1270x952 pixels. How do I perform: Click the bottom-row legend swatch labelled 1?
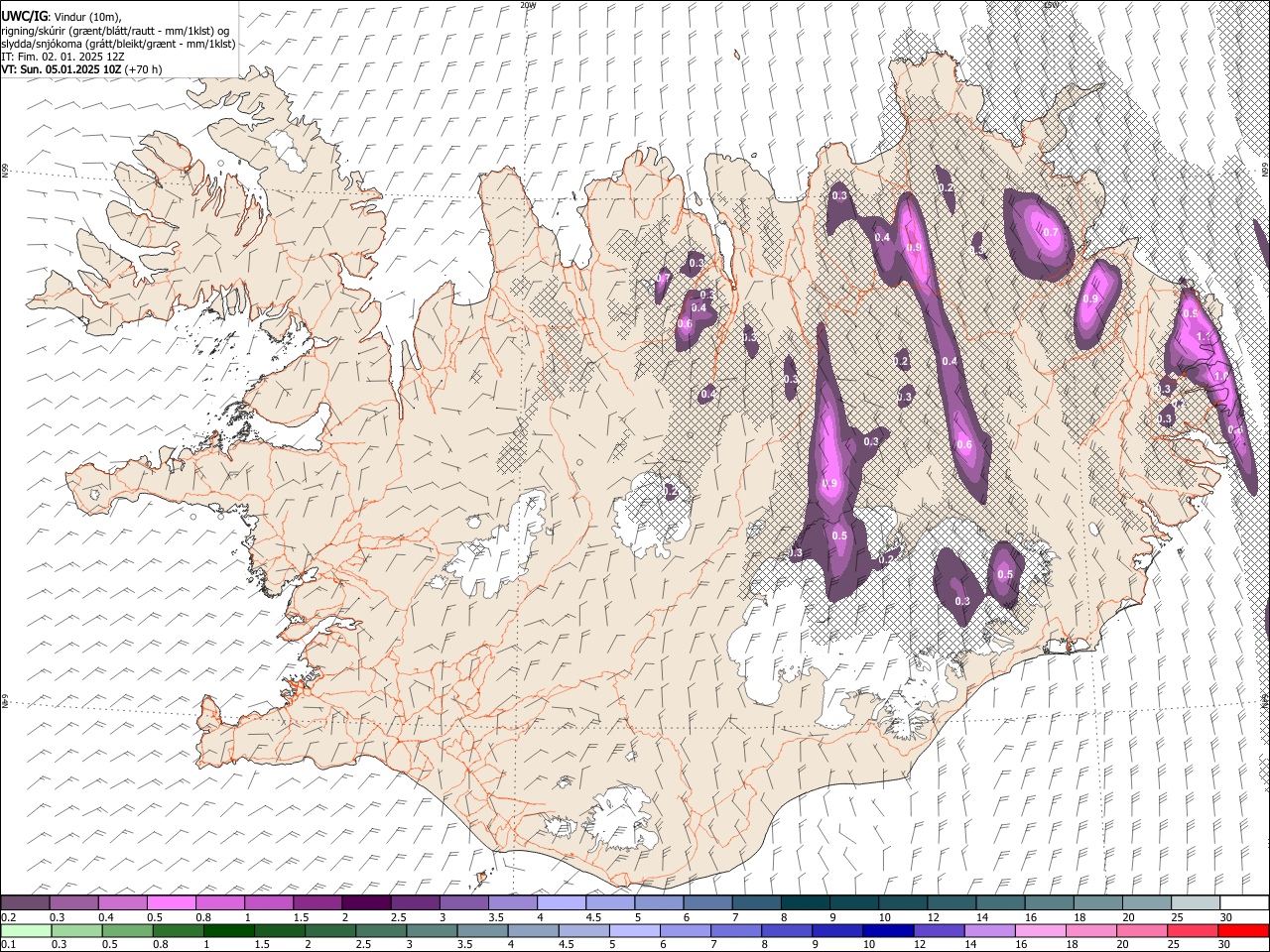pyautogui.click(x=228, y=930)
